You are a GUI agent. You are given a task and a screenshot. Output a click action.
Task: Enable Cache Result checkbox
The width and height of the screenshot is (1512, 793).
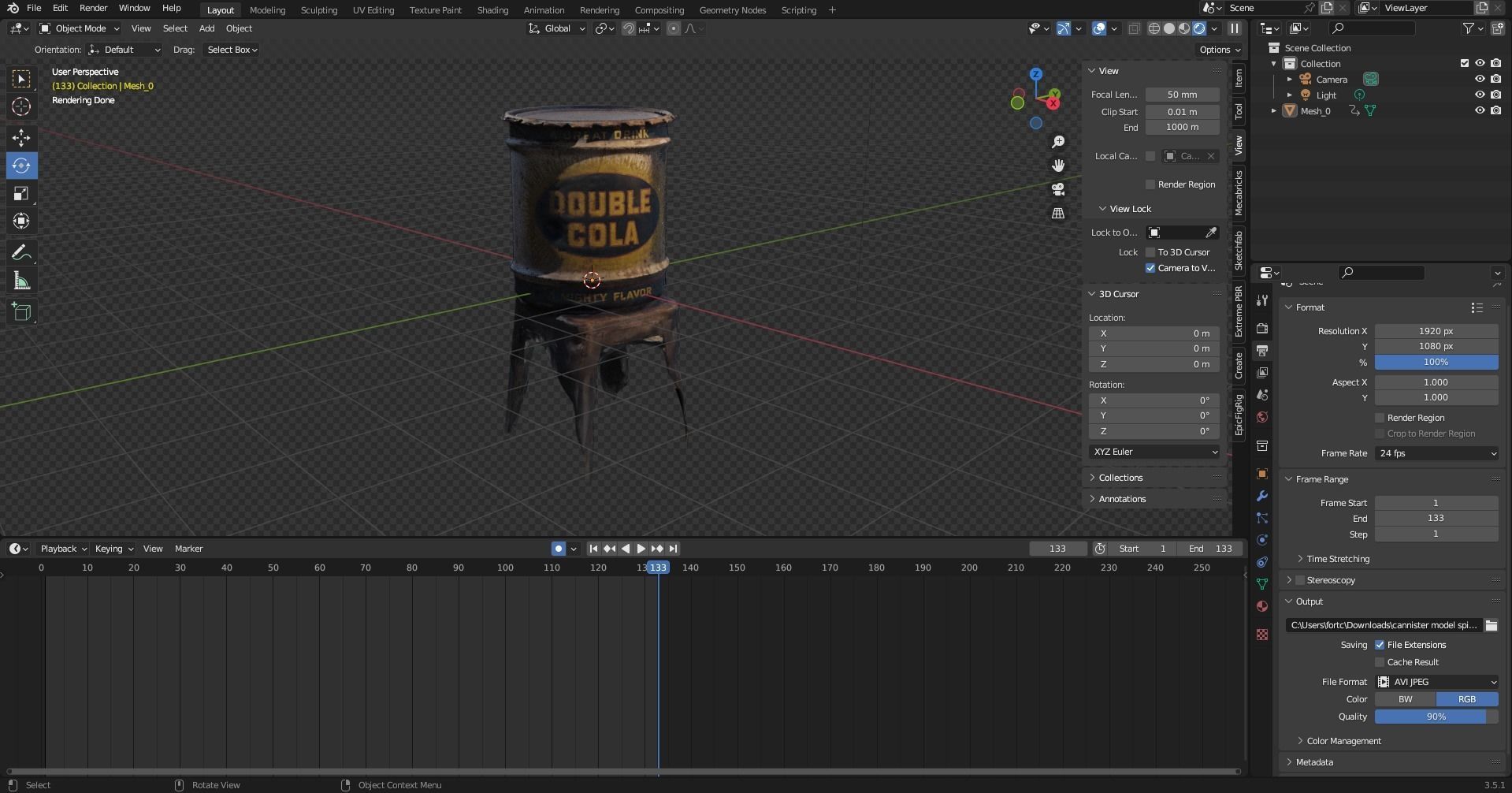[x=1380, y=662]
